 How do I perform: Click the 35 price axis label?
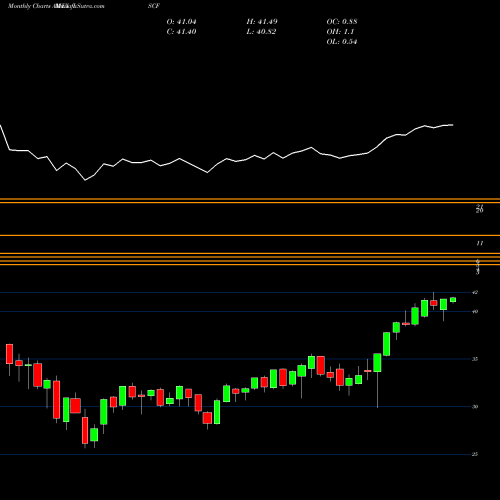click(x=475, y=359)
